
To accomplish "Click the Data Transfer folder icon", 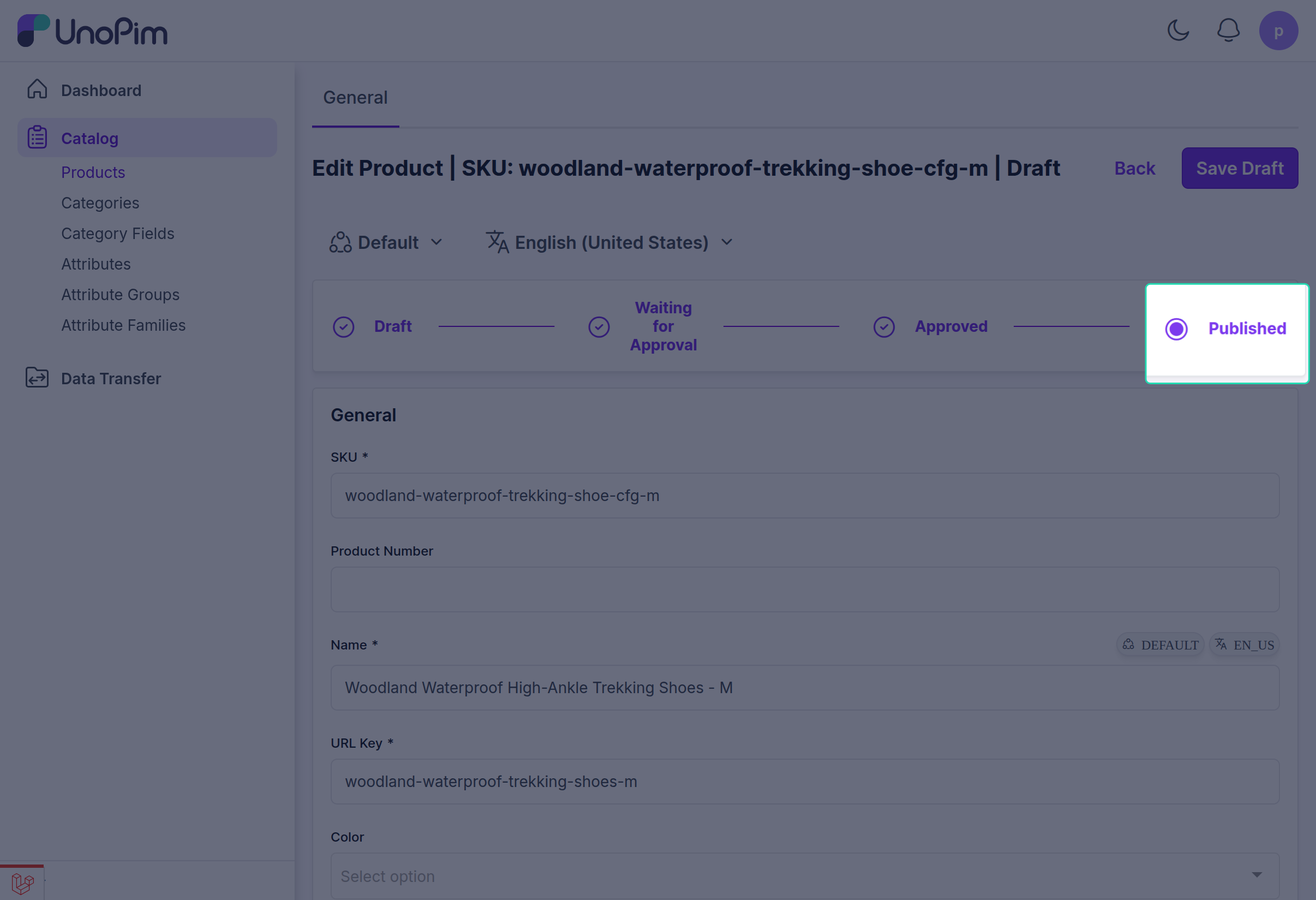I will [37, 378].
